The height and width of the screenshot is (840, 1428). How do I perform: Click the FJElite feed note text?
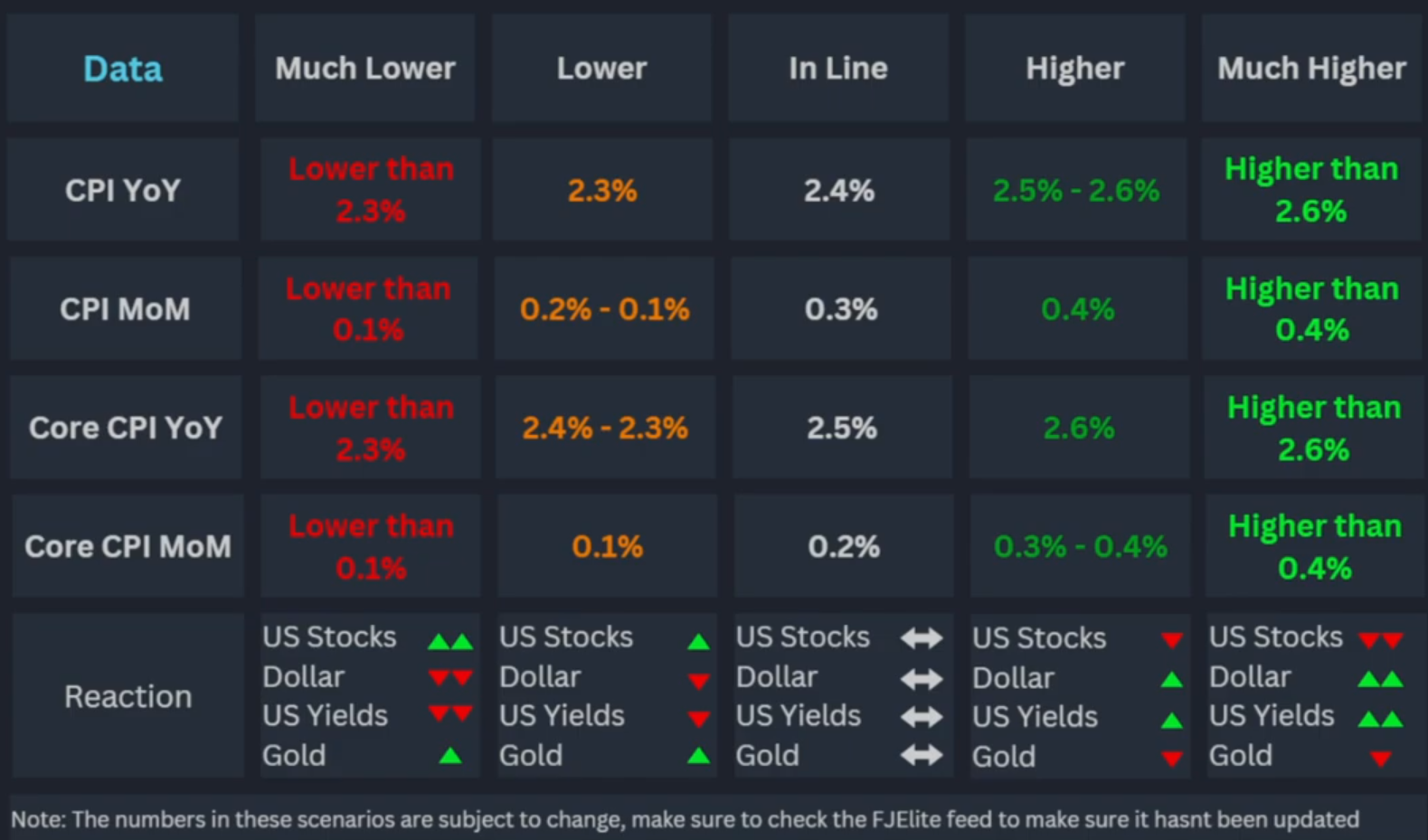pos(685,819)
